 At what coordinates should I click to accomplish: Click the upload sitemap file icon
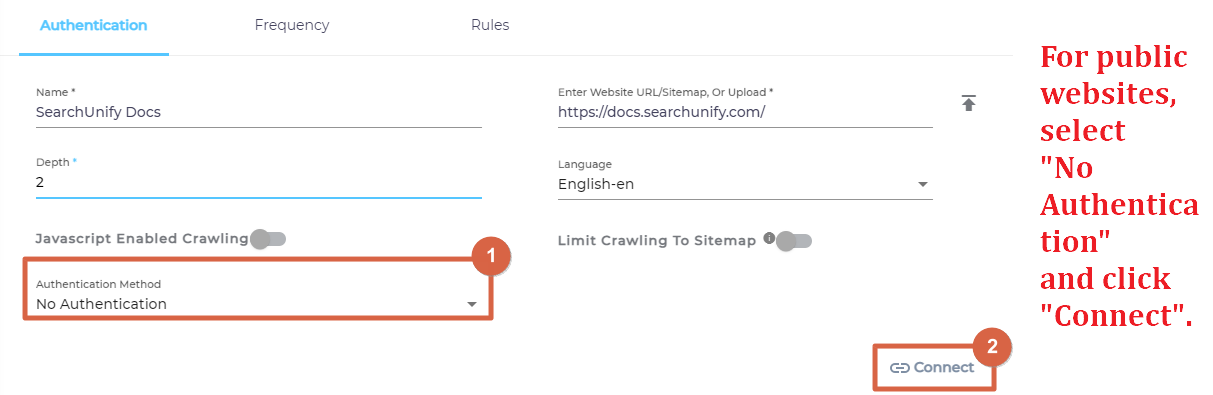[968, 103]
